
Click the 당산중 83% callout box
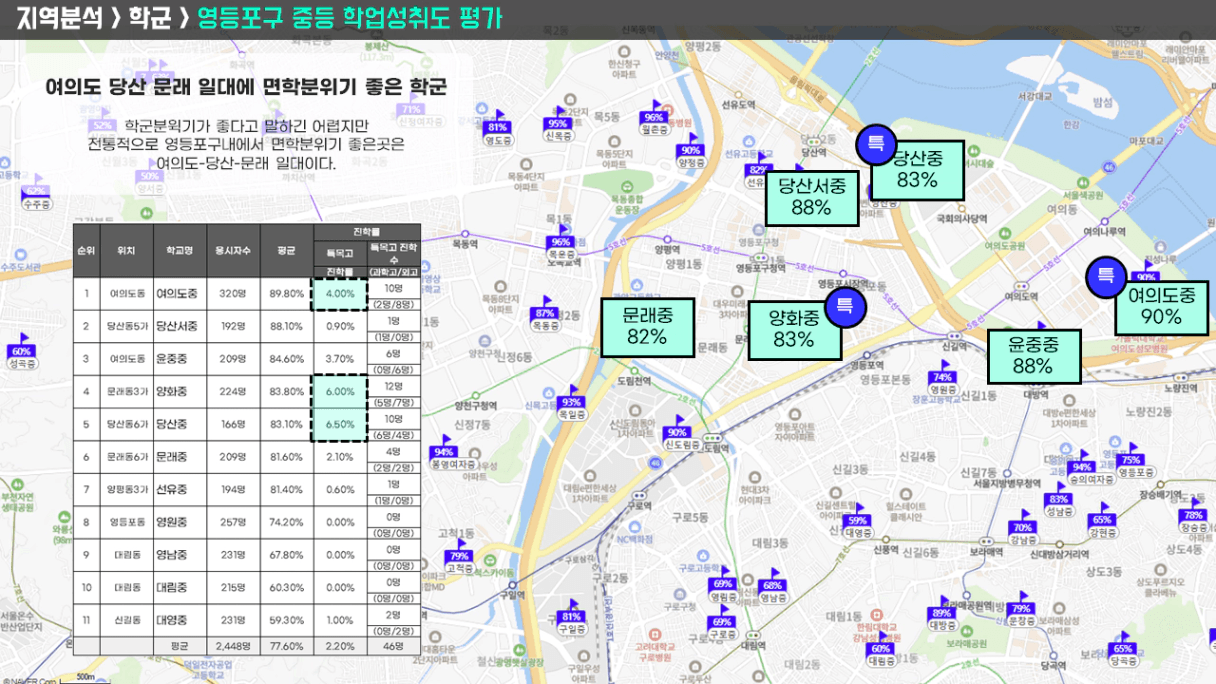(918, 170)
